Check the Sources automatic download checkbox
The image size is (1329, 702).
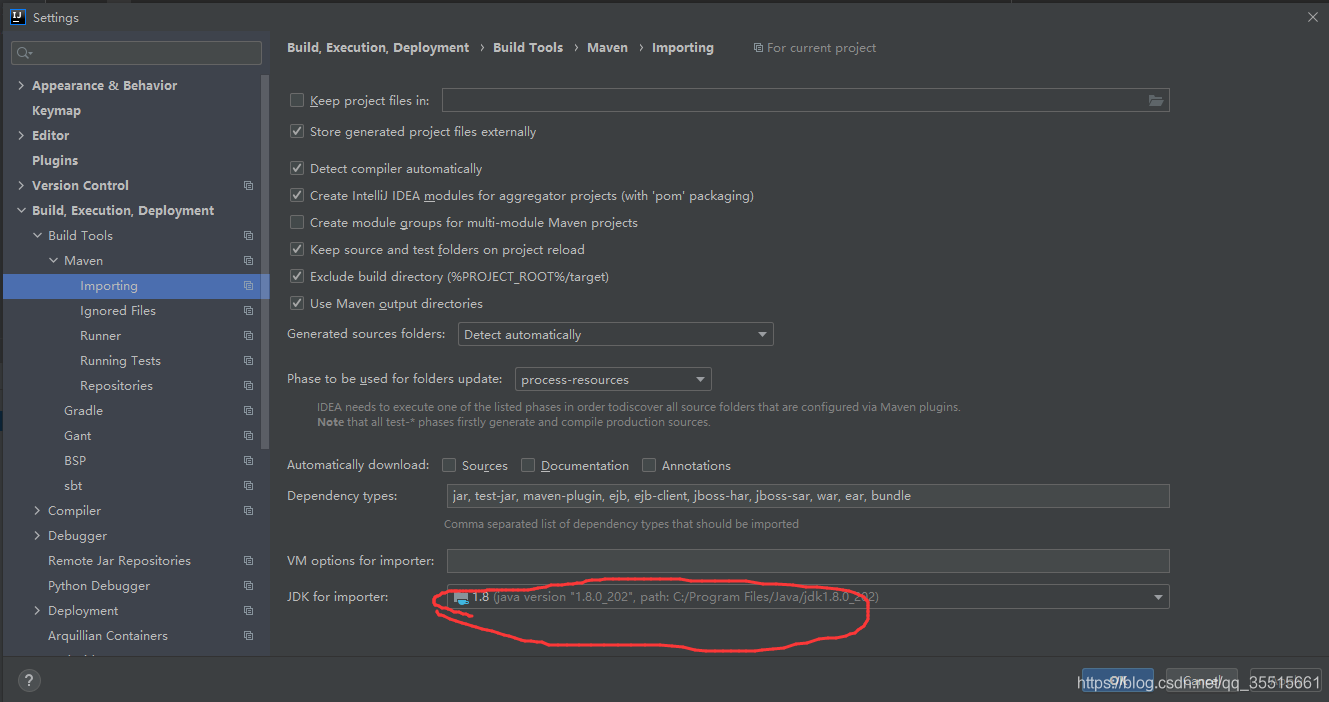[x=448, y=464]
